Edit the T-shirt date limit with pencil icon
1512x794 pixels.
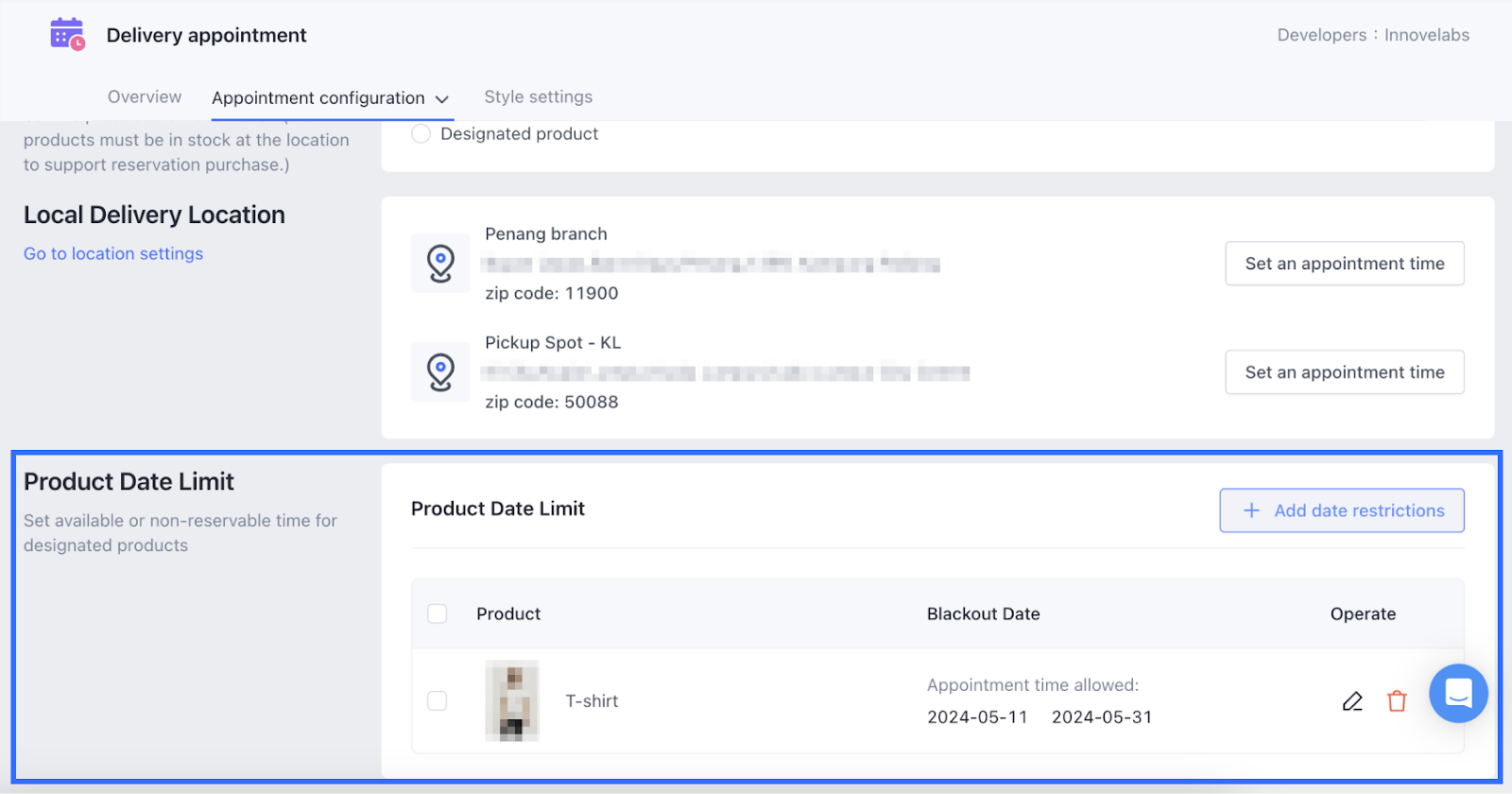tap(1352, 701)
